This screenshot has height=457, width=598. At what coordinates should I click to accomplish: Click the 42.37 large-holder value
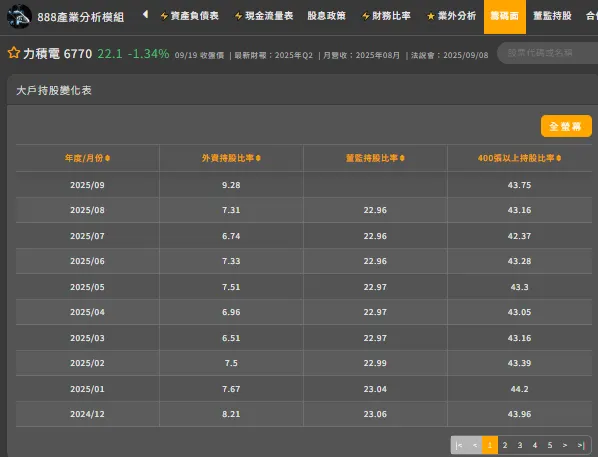(519, 236)
